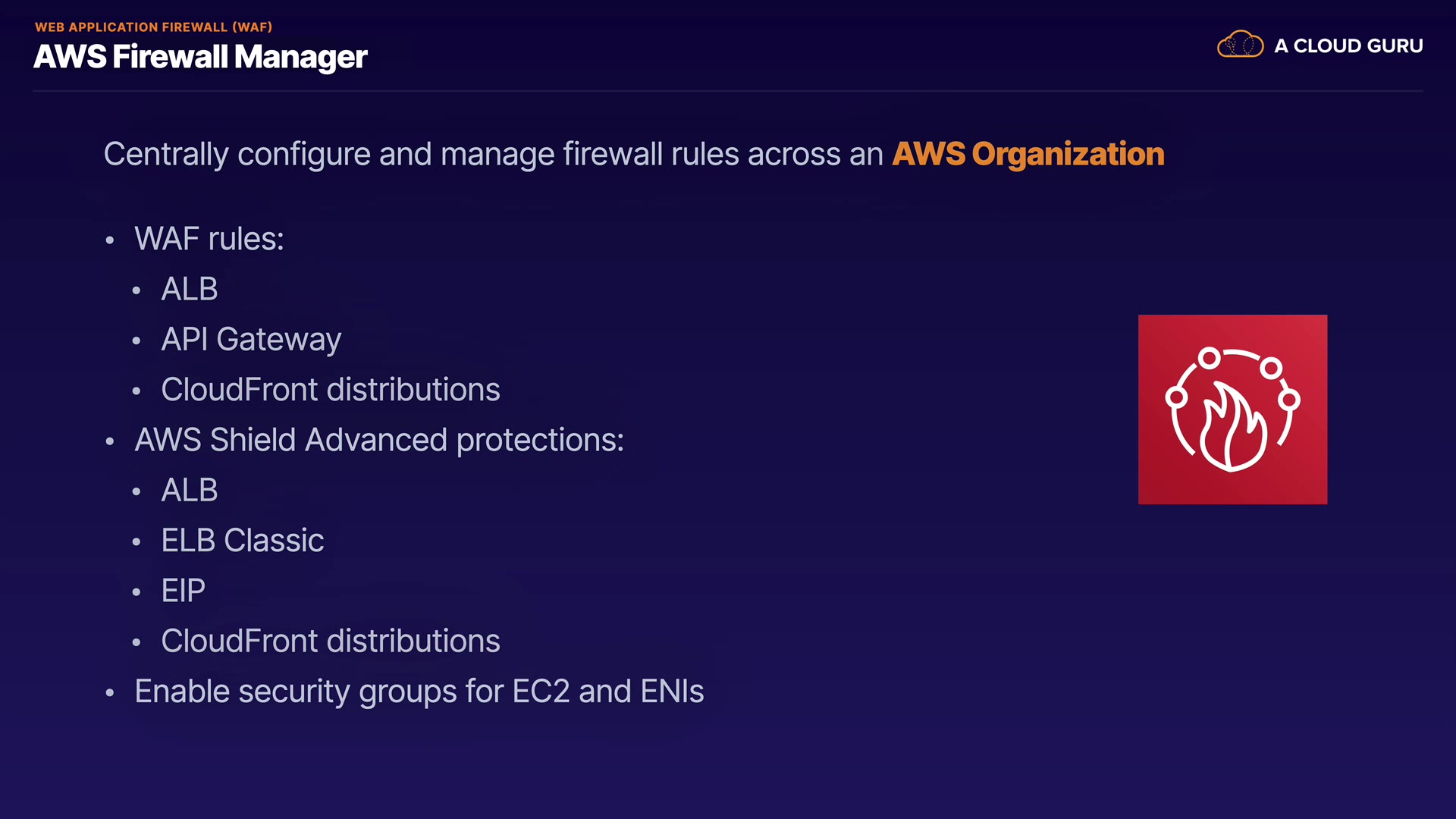Viewport: 1456px width, 819px height.
Task: Click the bullet dot beside 'Enable security groups'
Action: pyautogui.click(x=110, y=693)
